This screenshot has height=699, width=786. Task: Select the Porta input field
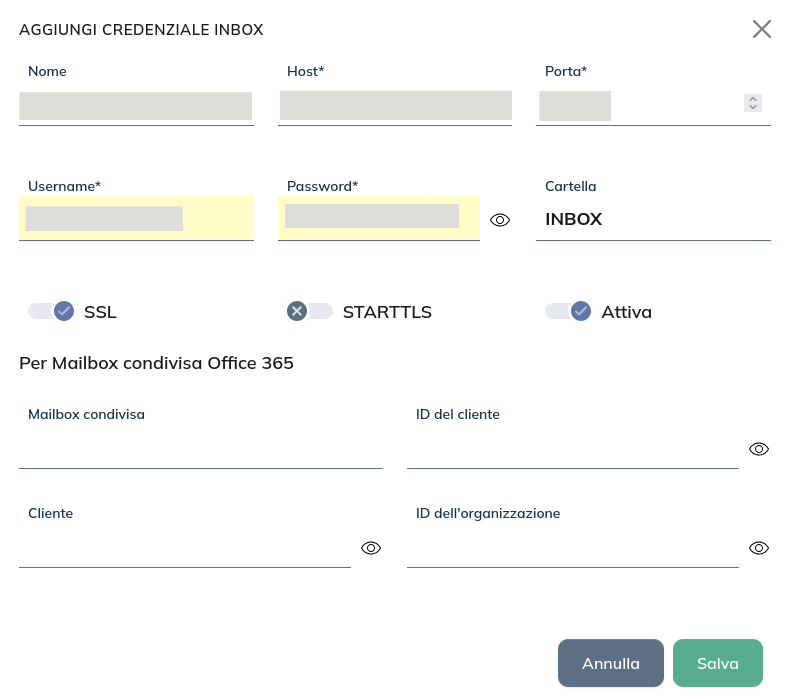coord(640,106)
